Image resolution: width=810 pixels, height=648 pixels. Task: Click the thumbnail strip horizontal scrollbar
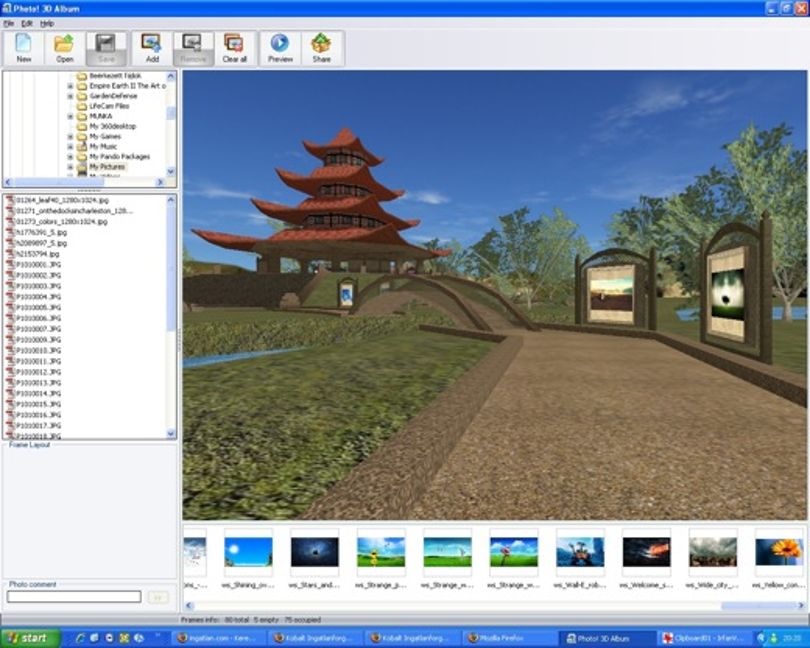pos(497,605)
